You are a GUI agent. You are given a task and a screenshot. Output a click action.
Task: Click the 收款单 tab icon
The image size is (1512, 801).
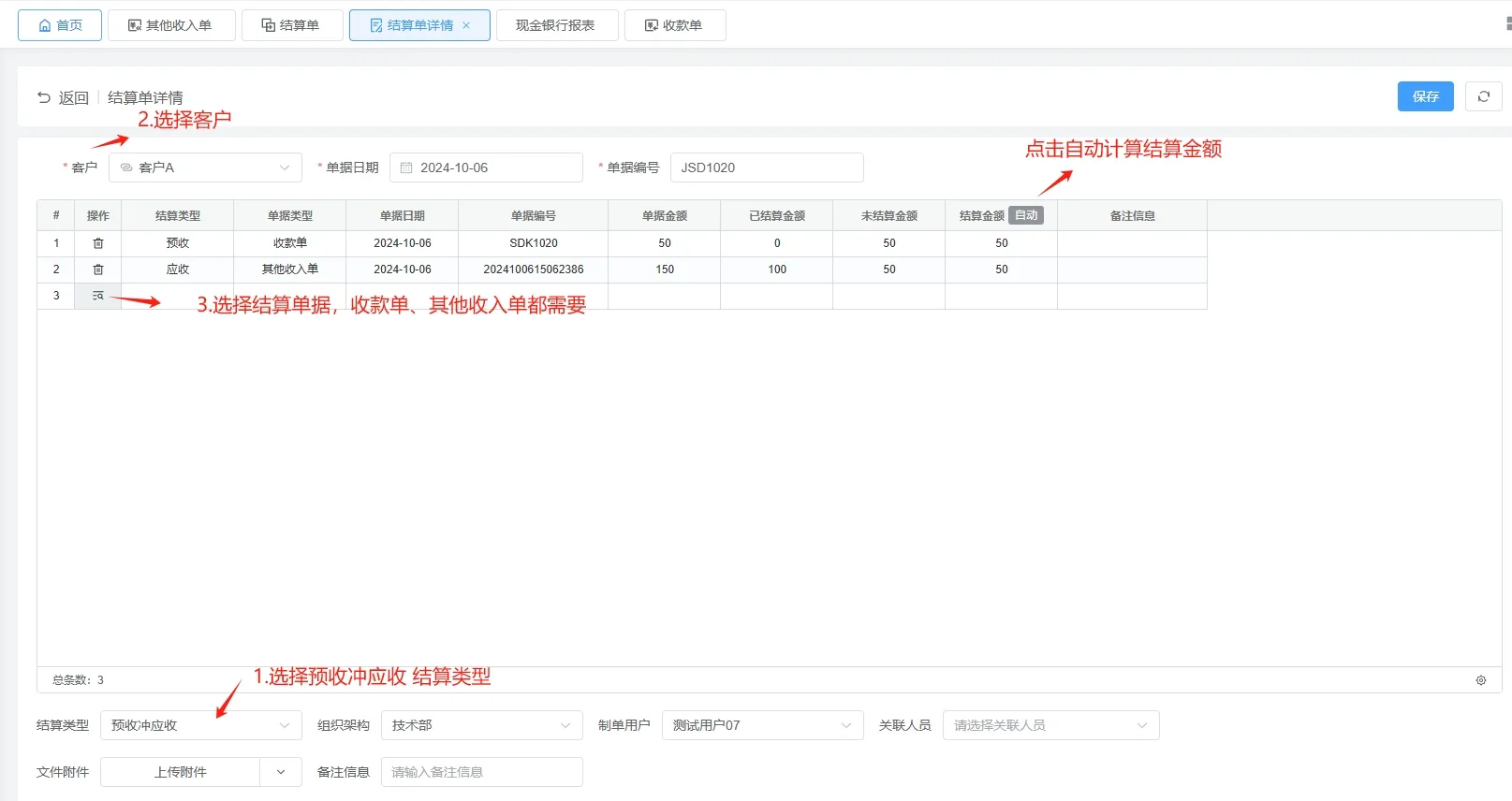point(652,25)
